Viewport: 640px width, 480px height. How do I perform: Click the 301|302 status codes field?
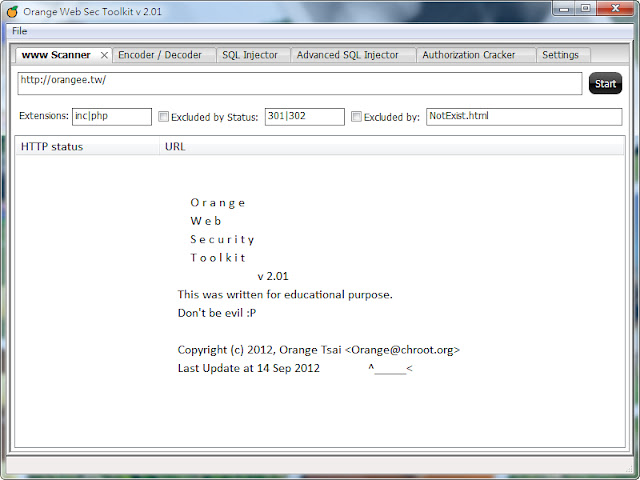(x=304, y=117)
